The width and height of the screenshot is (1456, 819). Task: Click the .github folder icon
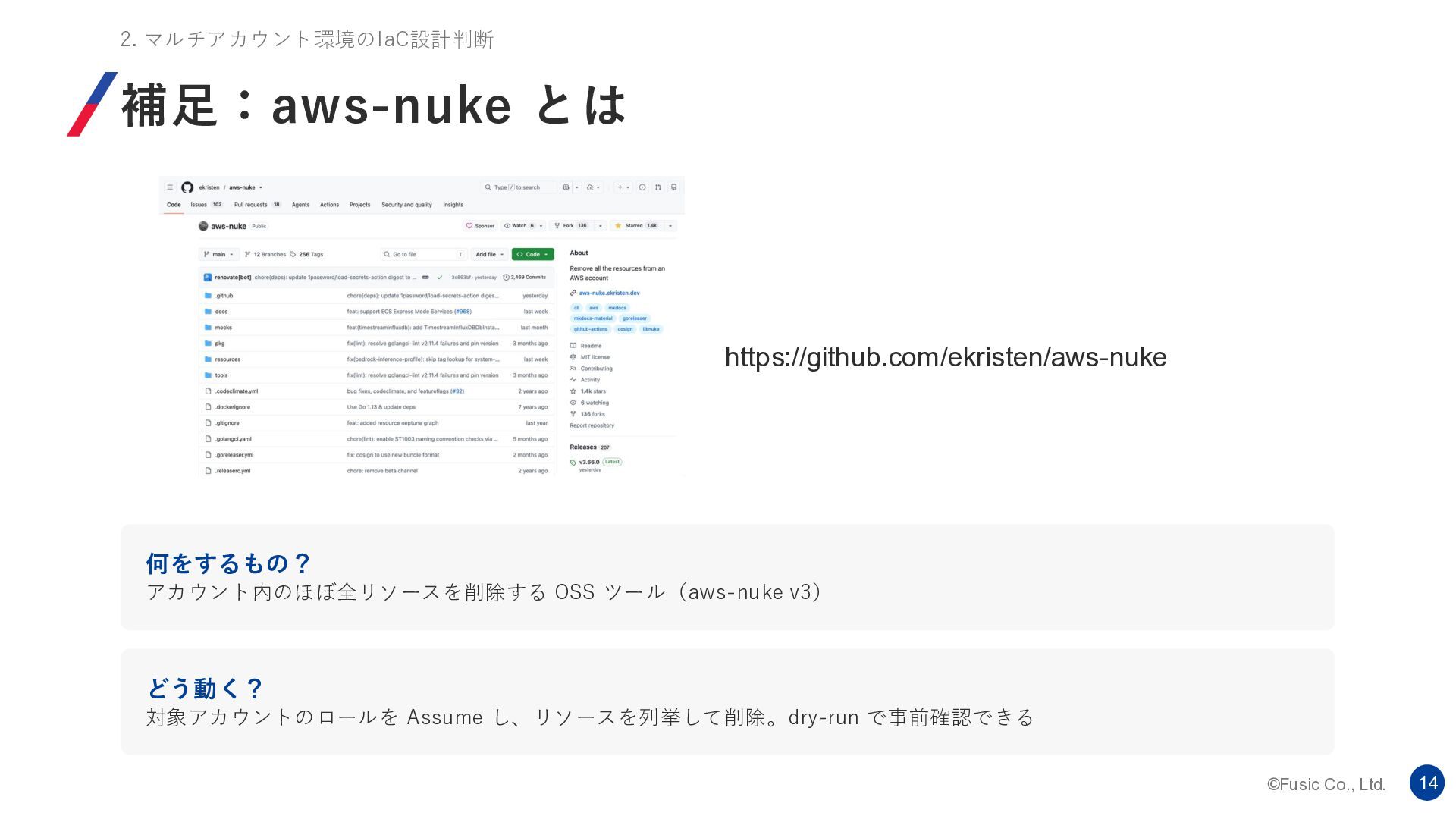coord(208,296)
